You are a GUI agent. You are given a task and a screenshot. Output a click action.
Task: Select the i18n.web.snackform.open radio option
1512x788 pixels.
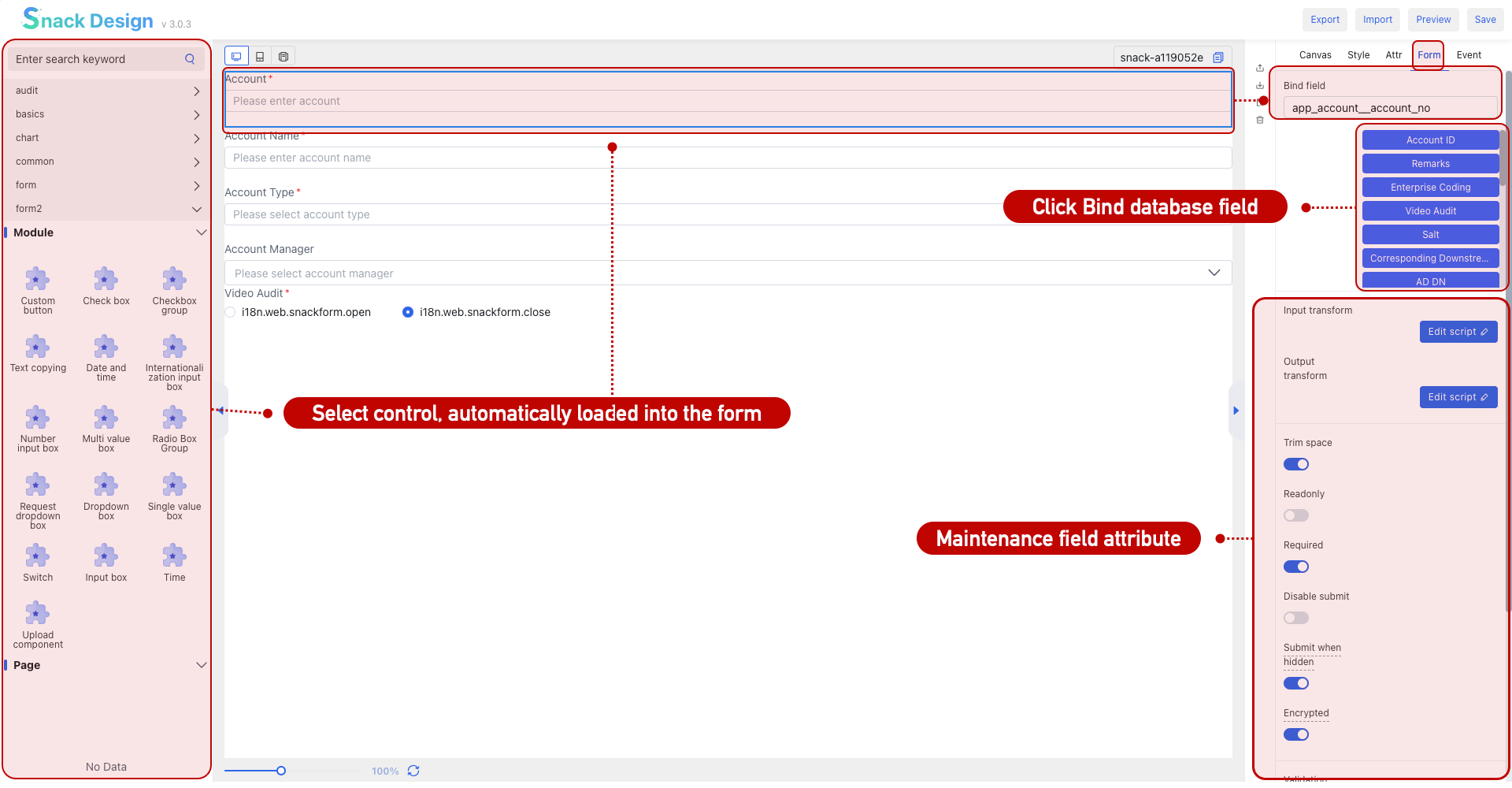[231, 312]
